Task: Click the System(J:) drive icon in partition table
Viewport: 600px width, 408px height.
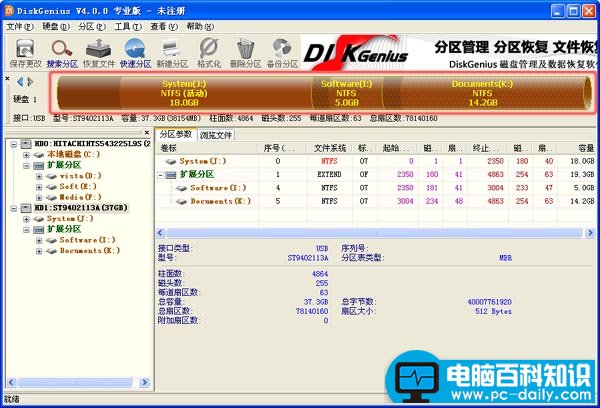Action: click(x=171, y=162)
